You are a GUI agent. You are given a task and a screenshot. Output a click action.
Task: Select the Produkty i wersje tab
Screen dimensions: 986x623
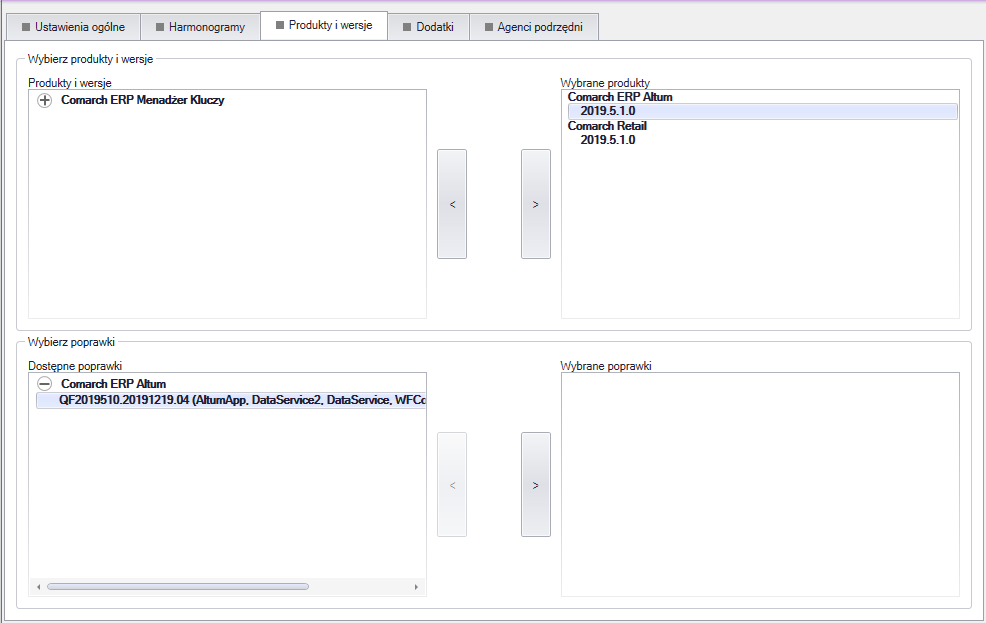324,25
